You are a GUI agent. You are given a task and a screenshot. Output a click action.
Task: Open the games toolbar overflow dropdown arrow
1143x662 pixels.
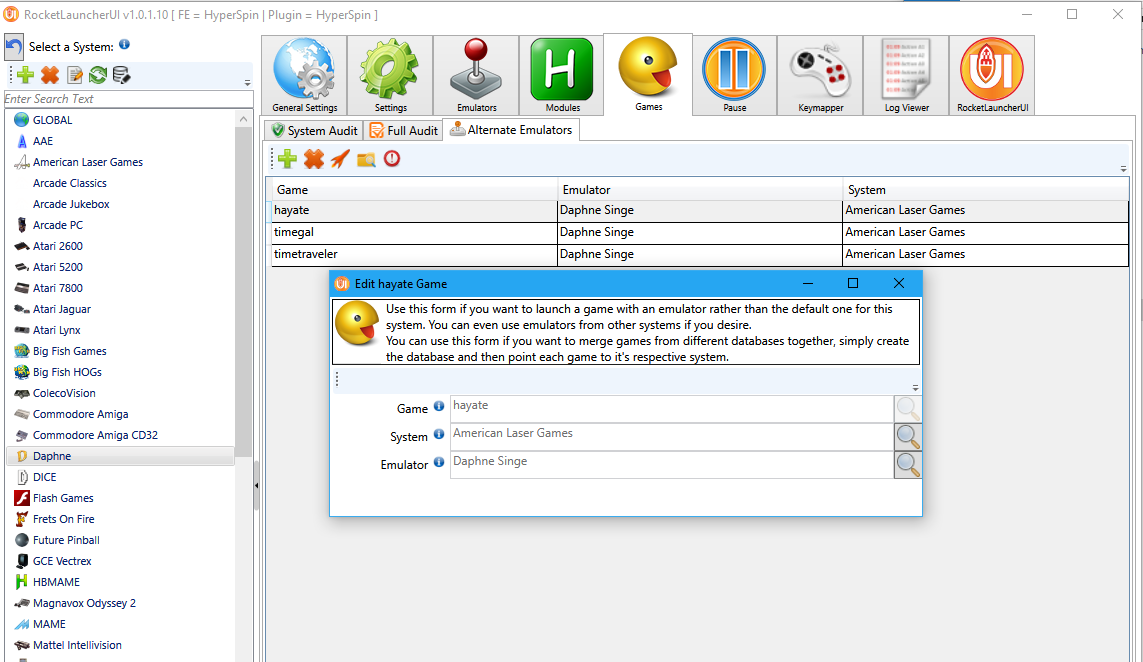(1123, 169)
